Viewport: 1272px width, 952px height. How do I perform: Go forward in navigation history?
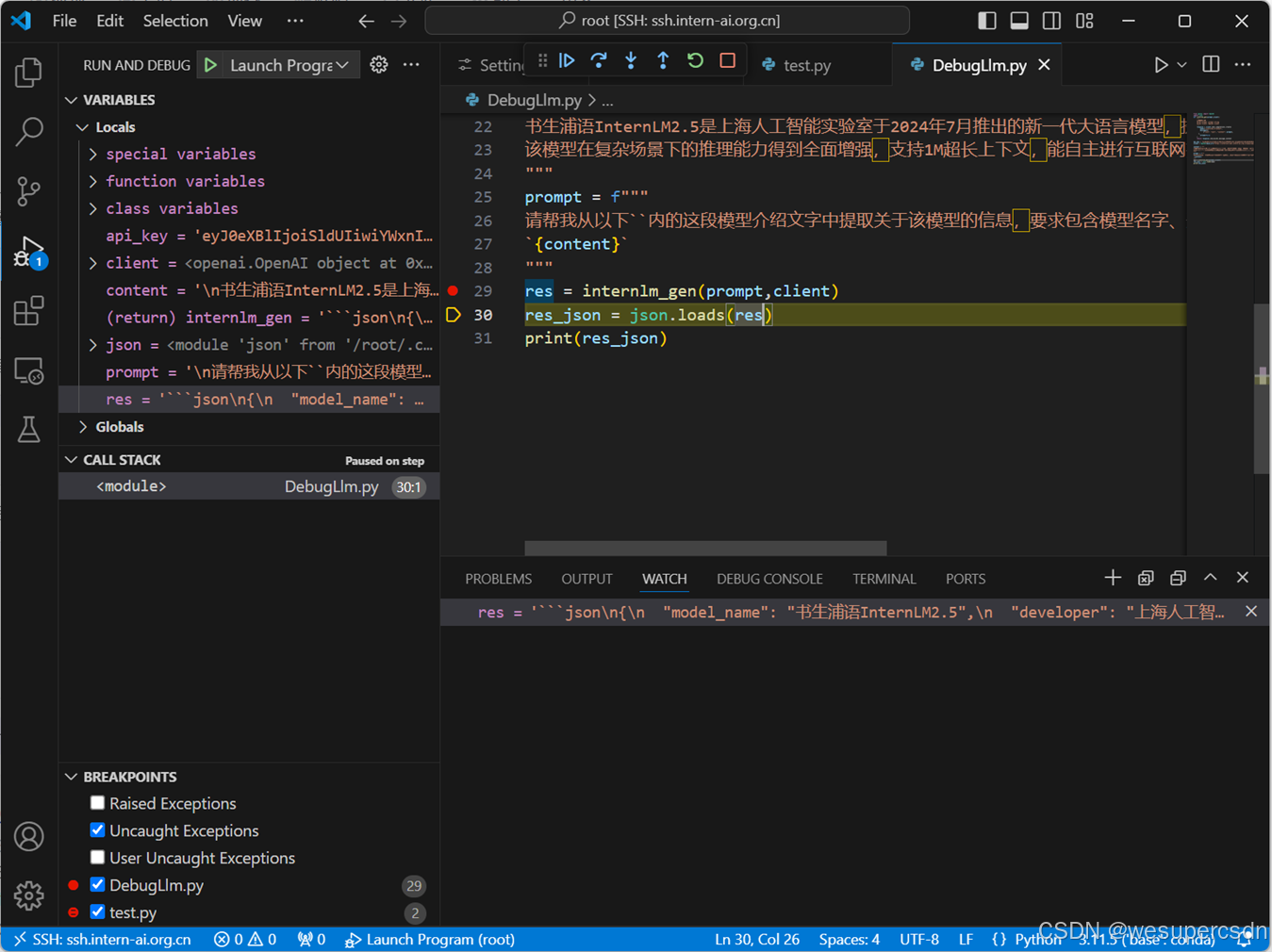pos(399,20)
